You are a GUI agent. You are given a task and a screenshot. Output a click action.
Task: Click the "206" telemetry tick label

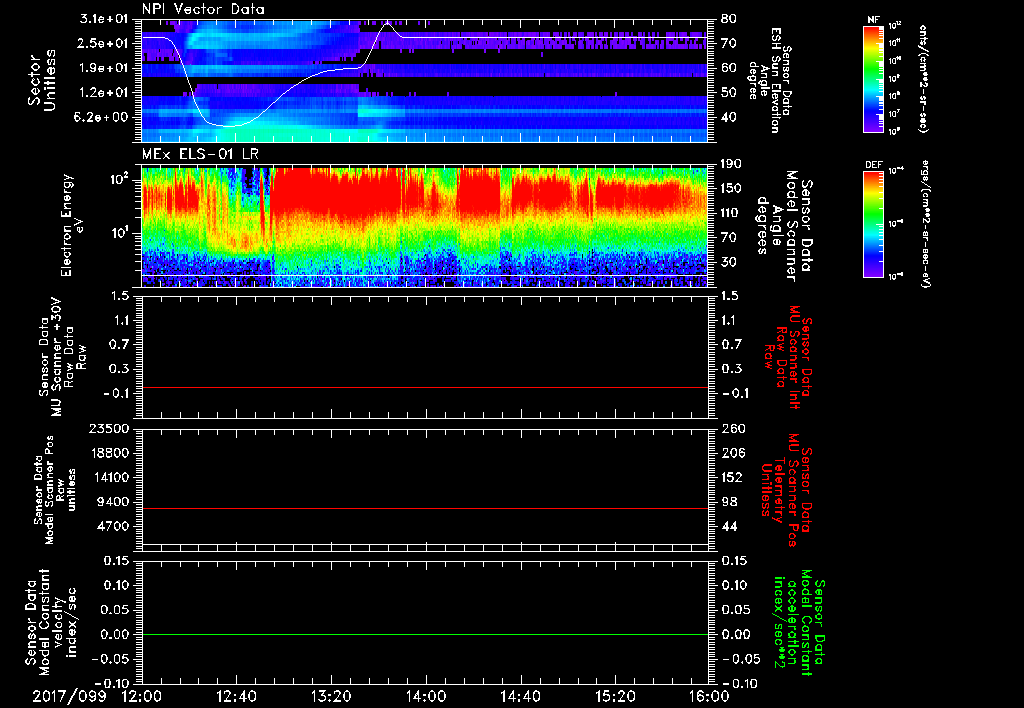[732, 453]
